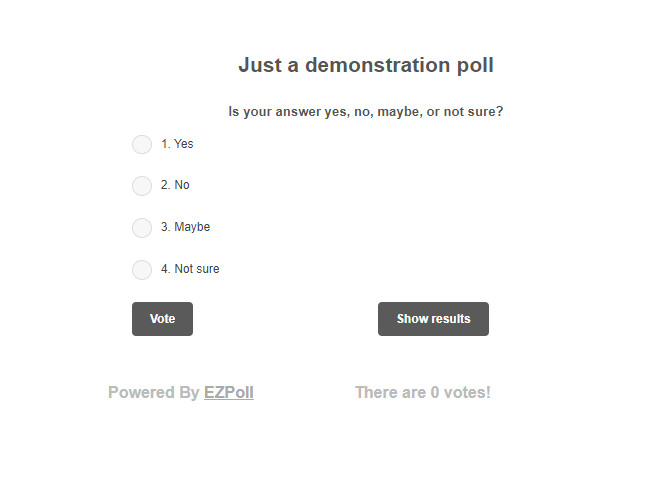Image resolution: width=663 pixels, height=497 pixels.
Task: Click the '2. No' option label
Action: [x=175, y=185]
